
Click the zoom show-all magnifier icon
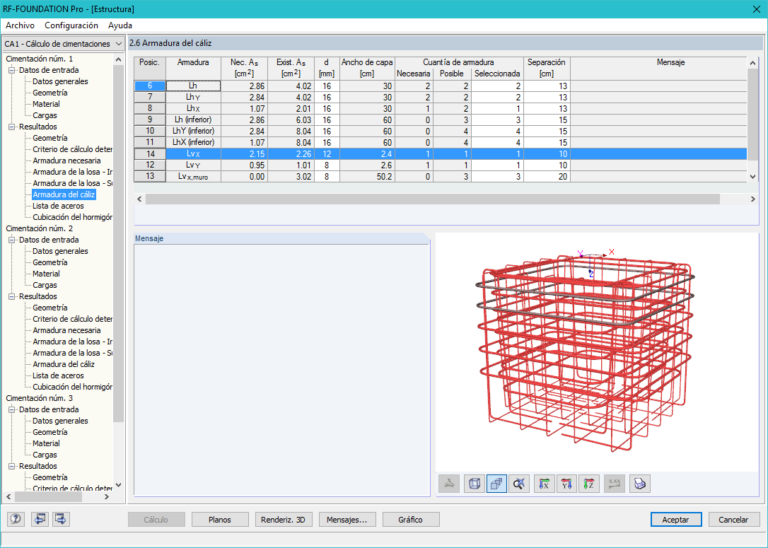(519, 484)
